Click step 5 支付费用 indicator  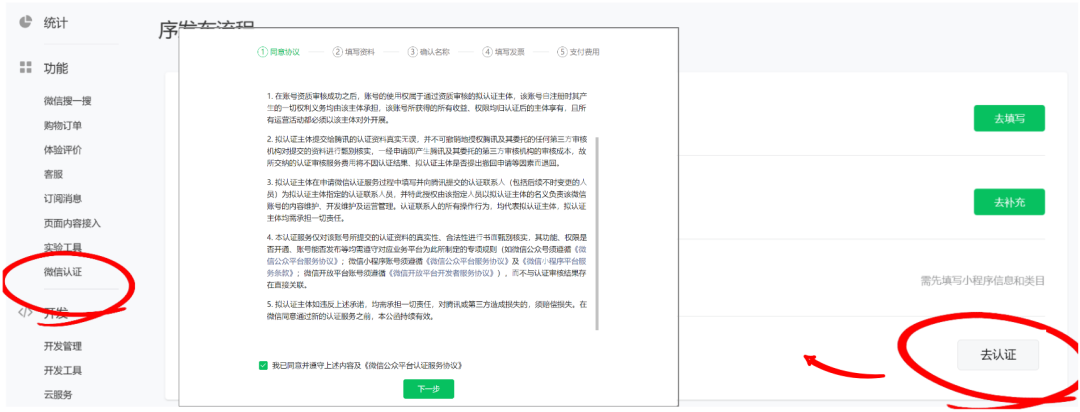coord(579,52)
